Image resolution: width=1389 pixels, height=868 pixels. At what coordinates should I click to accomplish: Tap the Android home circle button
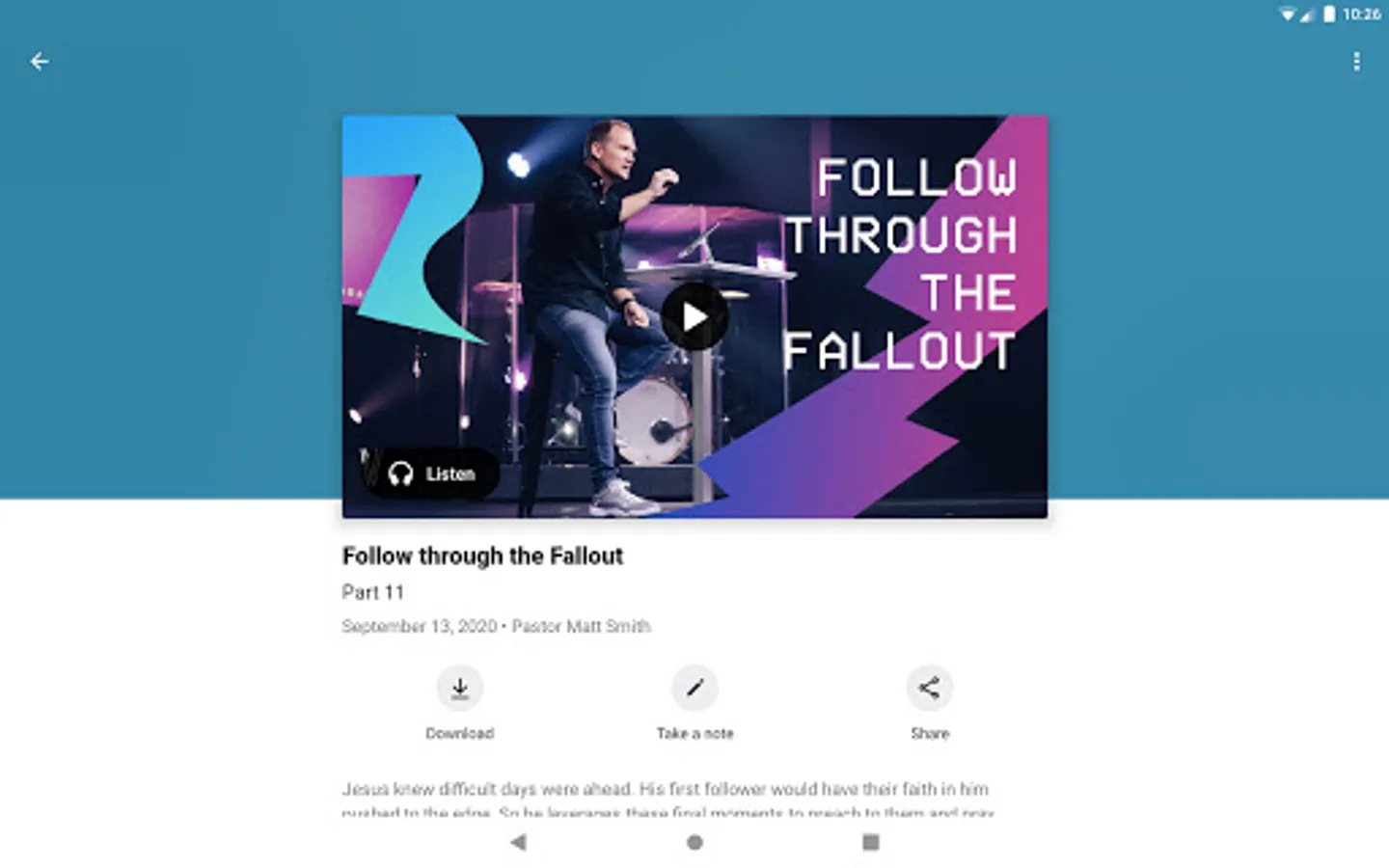coord(694,842)
